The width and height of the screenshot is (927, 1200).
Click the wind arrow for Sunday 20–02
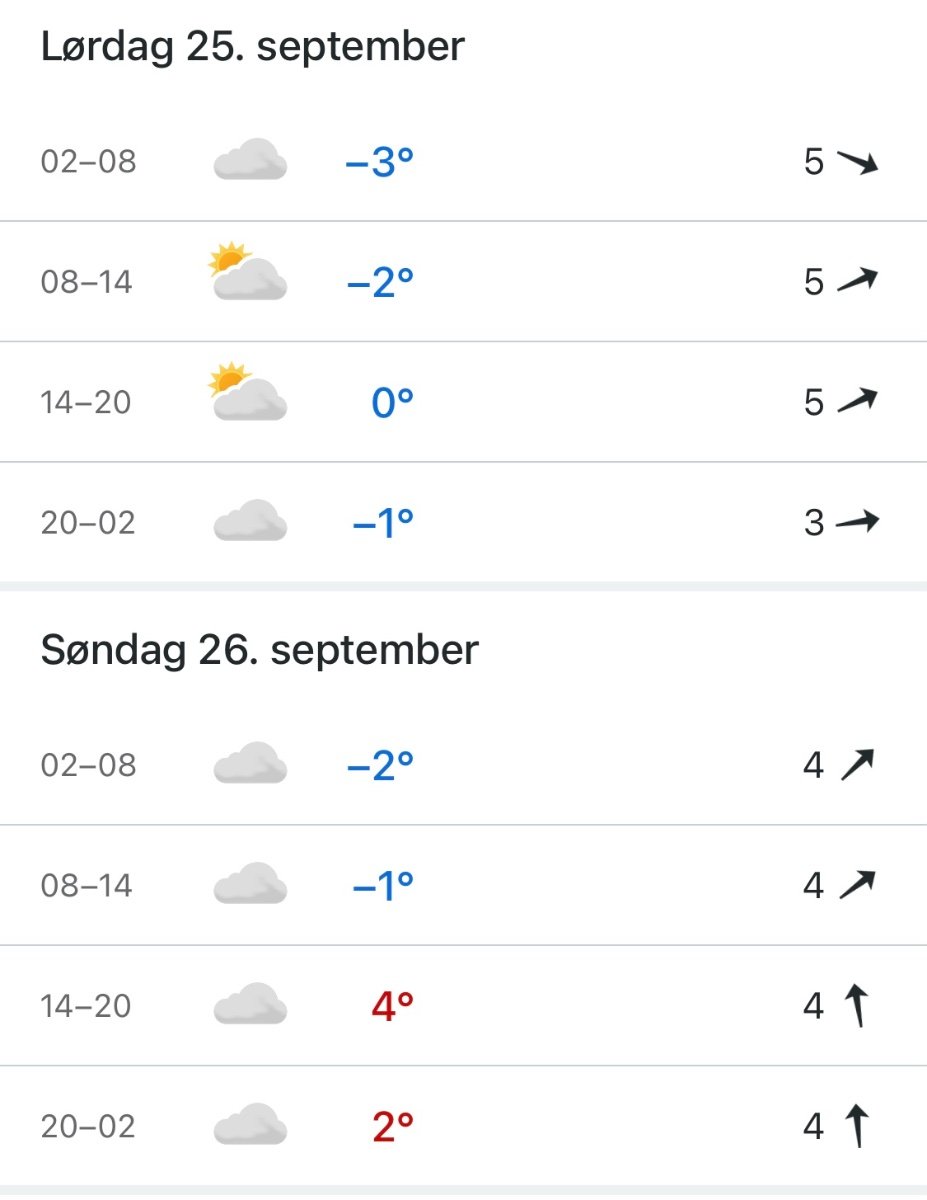854,1127
